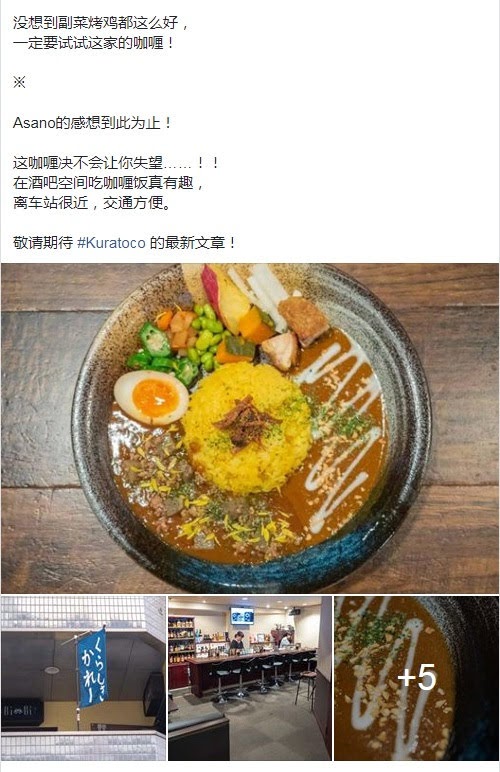The height and width of the screenshot is (772, 500).
Task: Open the bar counter interior thumbnail
Action: (x=250, y=678)
